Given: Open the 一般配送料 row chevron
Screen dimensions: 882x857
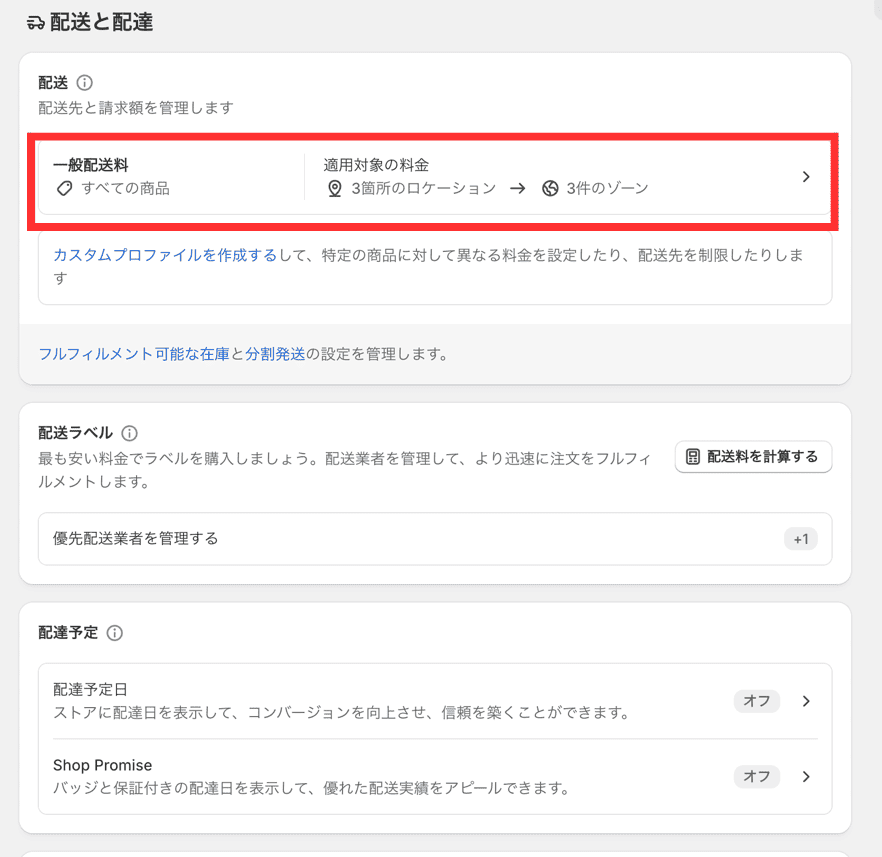Looking at the screenshot, I should point(806,176).
